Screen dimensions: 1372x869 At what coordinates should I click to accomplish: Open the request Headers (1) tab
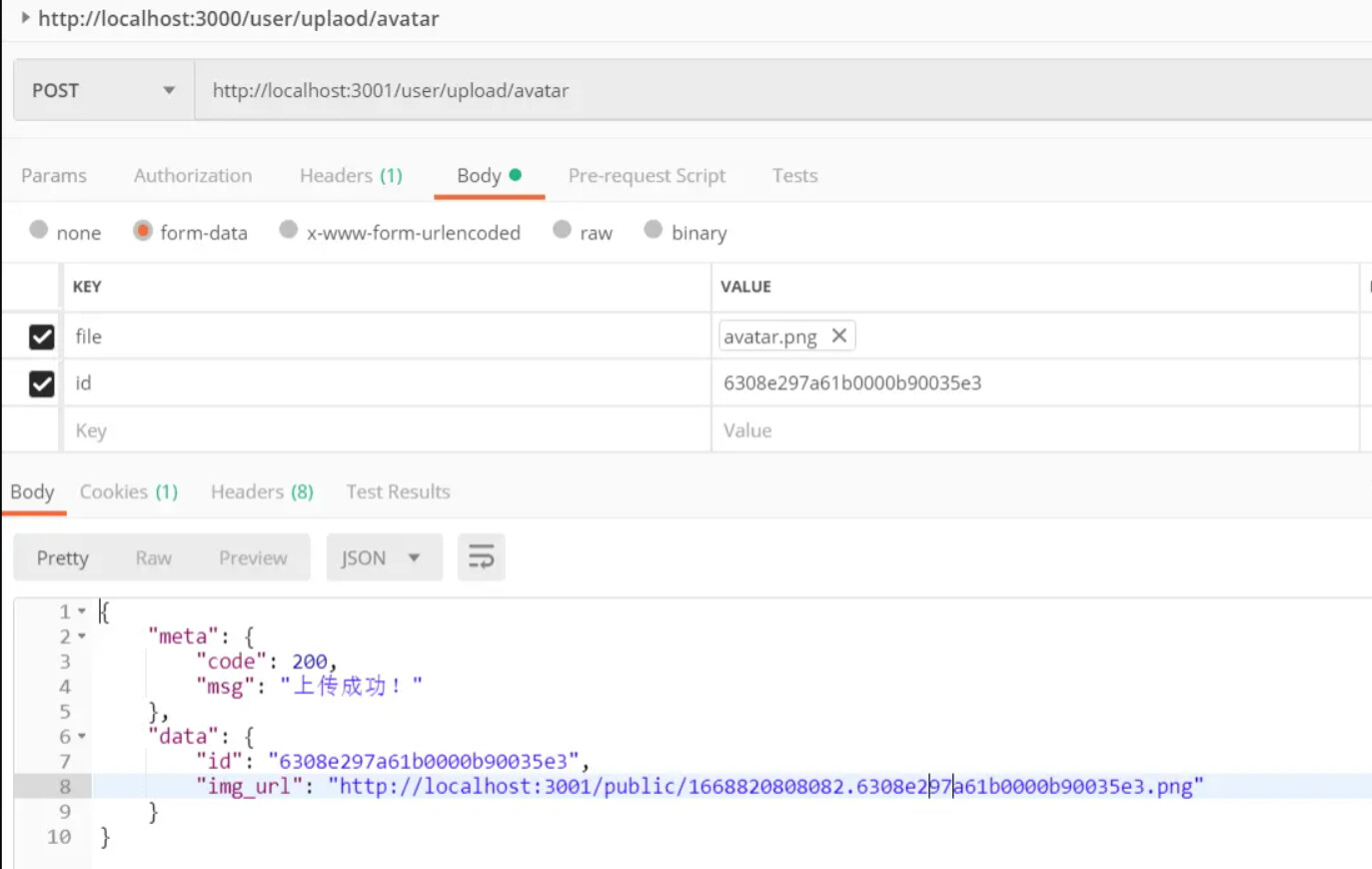tap(351, 176)
